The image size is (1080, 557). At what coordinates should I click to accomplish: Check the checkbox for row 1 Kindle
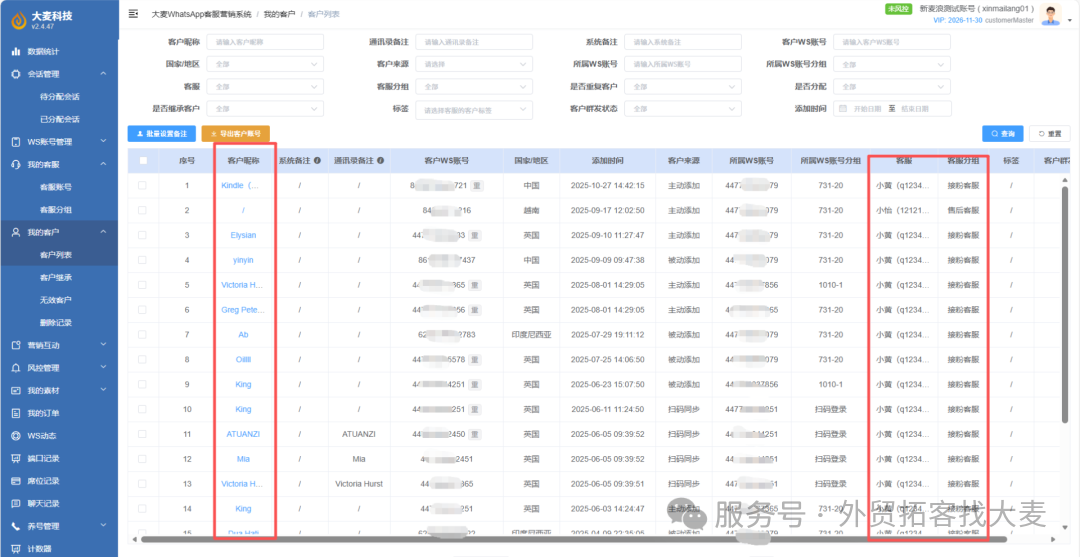tap(143, 185)
